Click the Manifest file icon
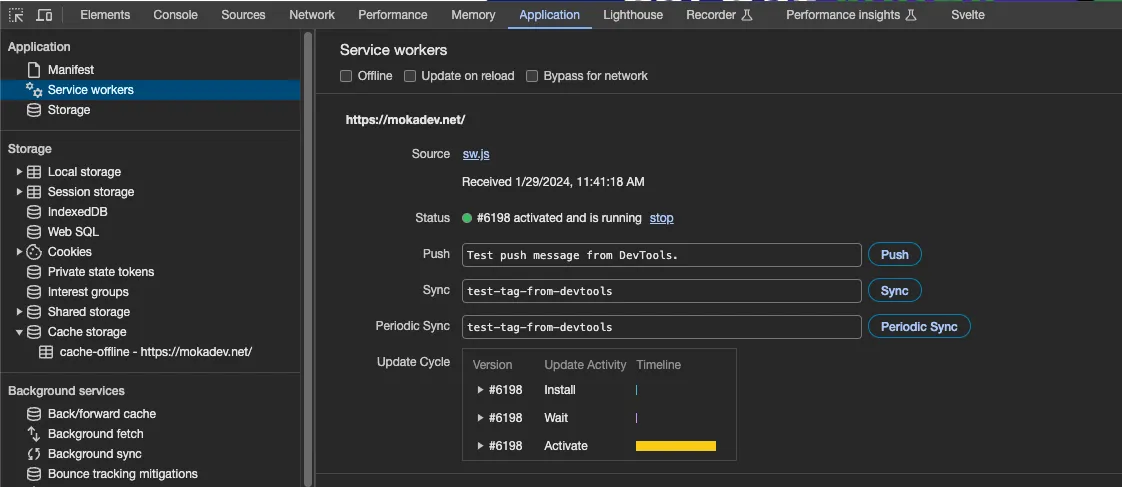Viewport: 1122px width, 487px height. (34, 70)
